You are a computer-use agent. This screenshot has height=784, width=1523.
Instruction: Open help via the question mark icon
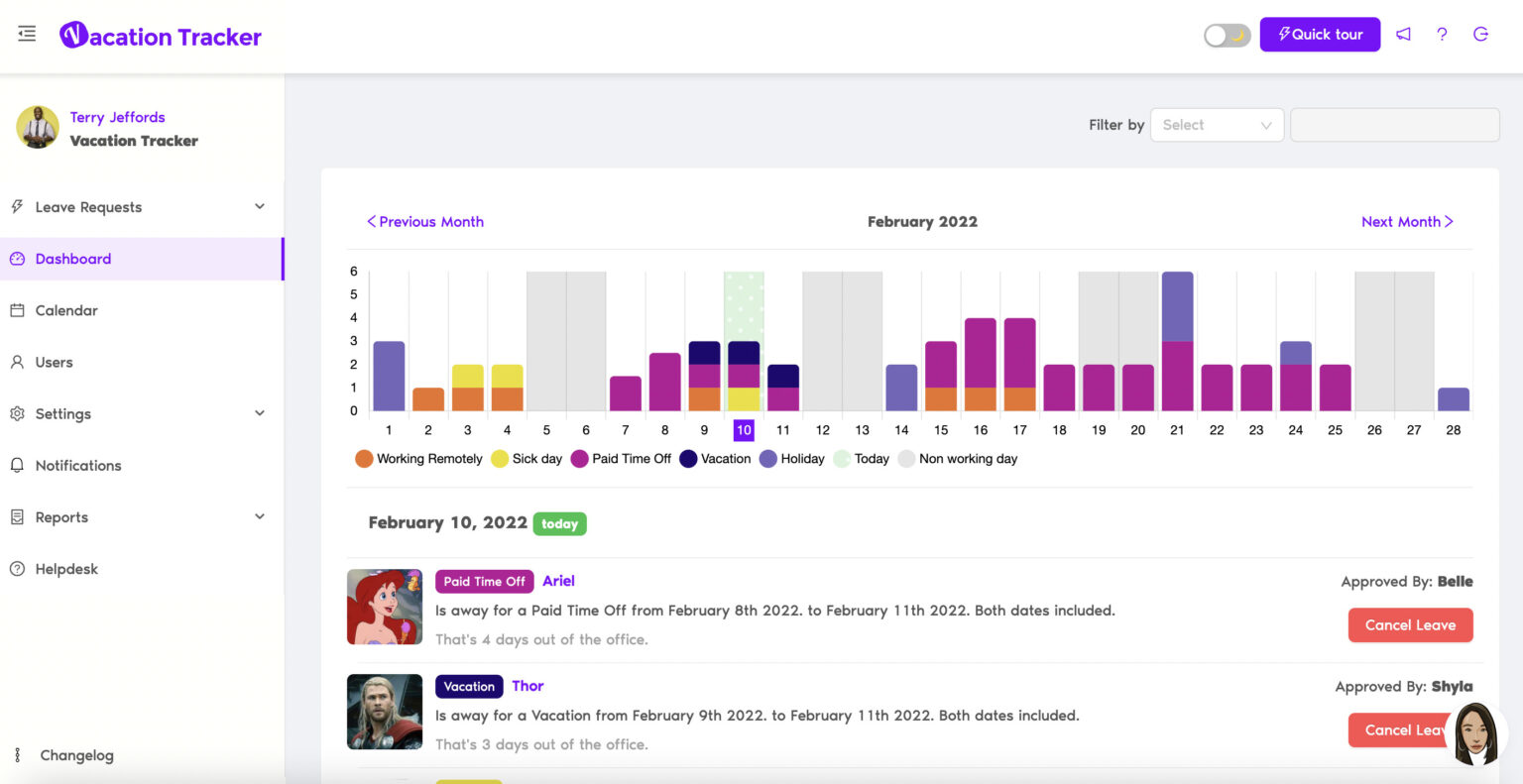click(1442, 35)
